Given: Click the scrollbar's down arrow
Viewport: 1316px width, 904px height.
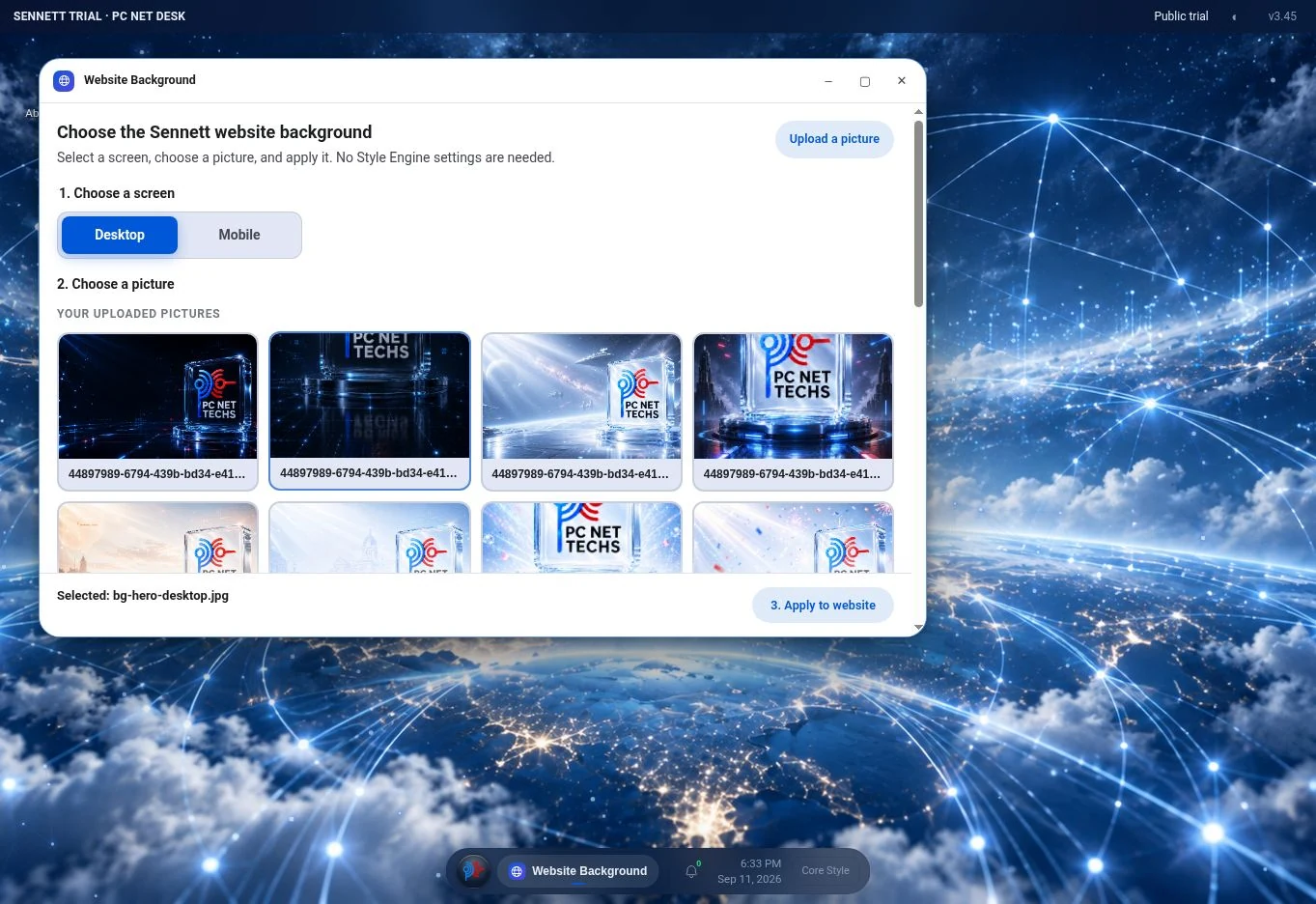Looking at the screenshot, I should [918, 628].
